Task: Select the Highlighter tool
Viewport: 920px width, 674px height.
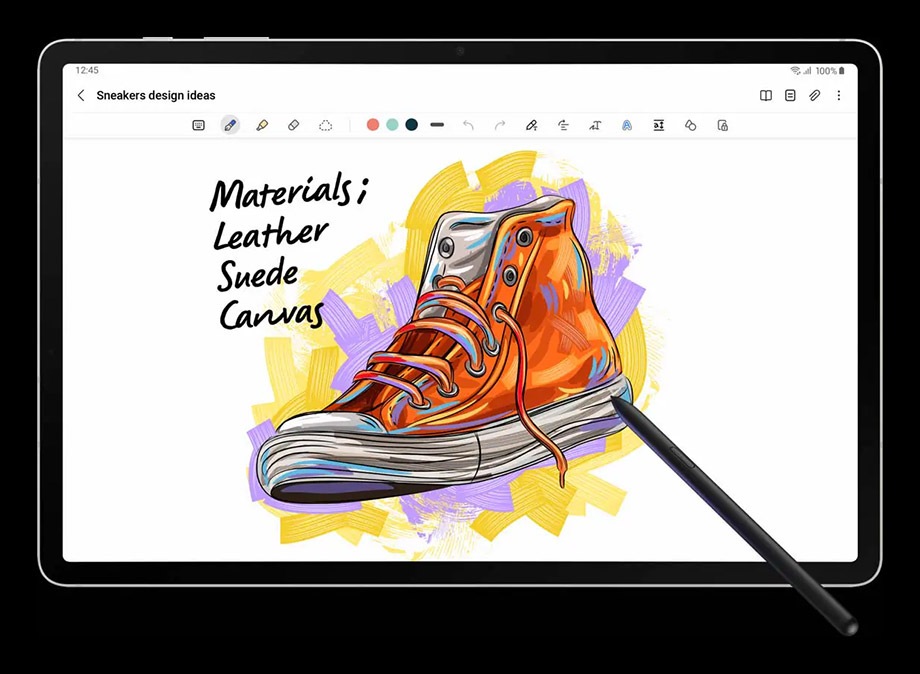Action: (262, 125)
